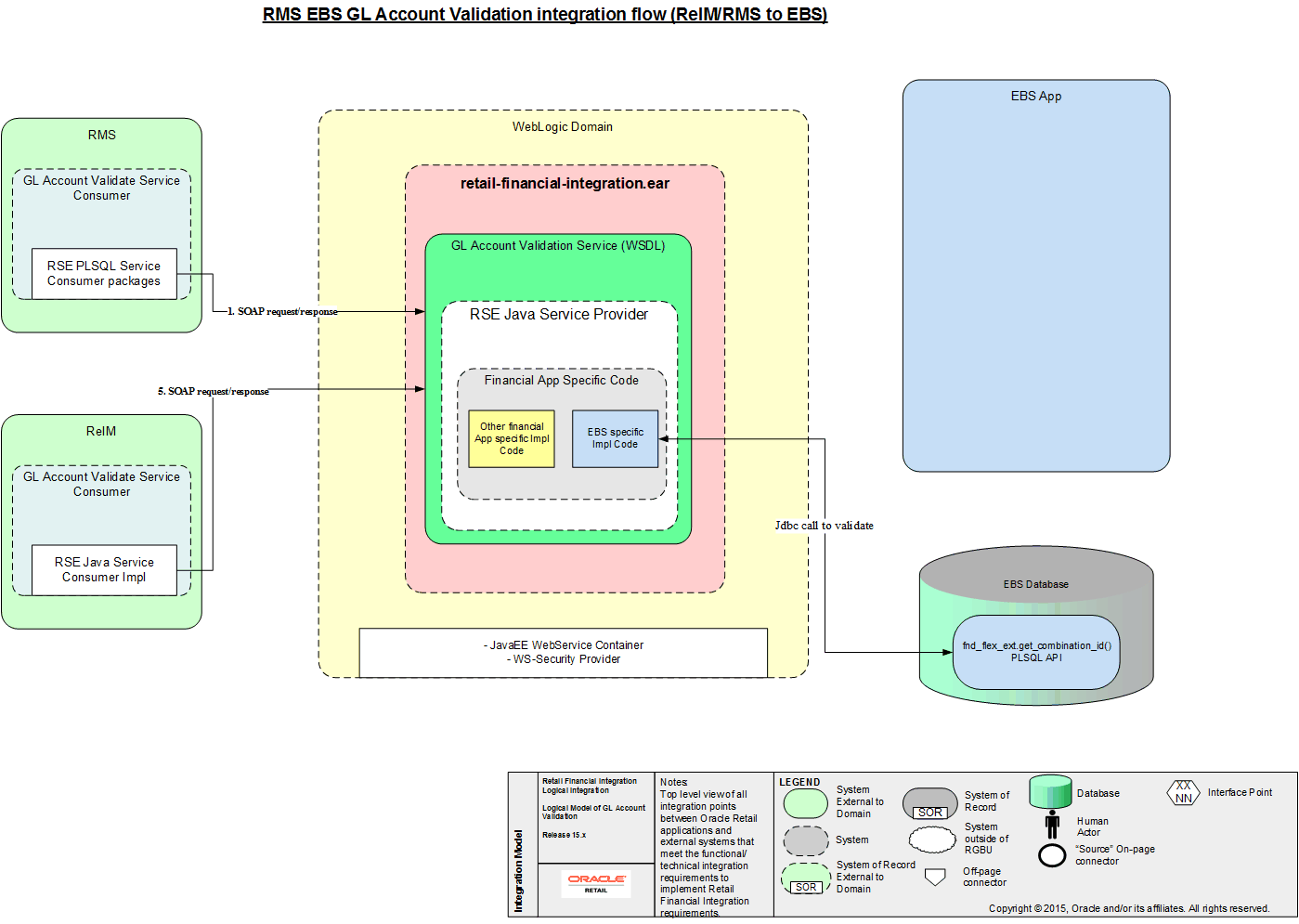Click the underlined diagram title text
The width and height of the screenshot is (1299, 924).
544,15
